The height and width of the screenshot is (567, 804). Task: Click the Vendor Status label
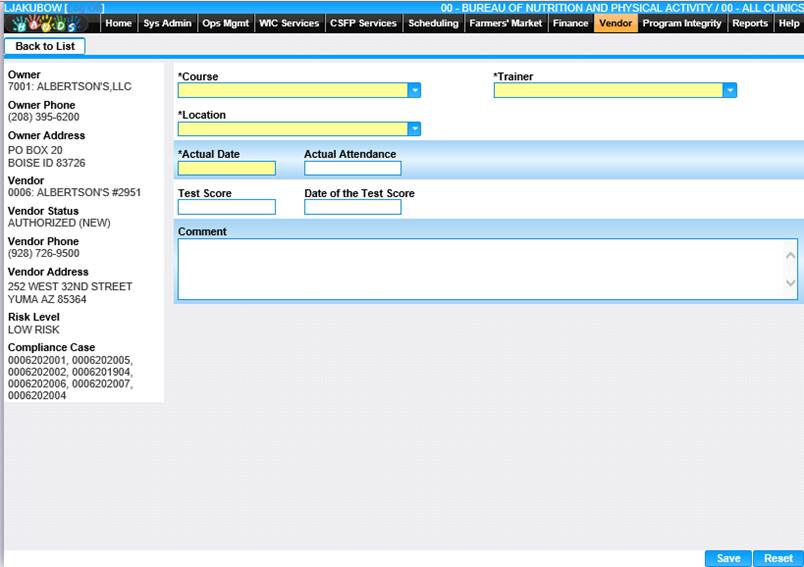click(44, 211)
